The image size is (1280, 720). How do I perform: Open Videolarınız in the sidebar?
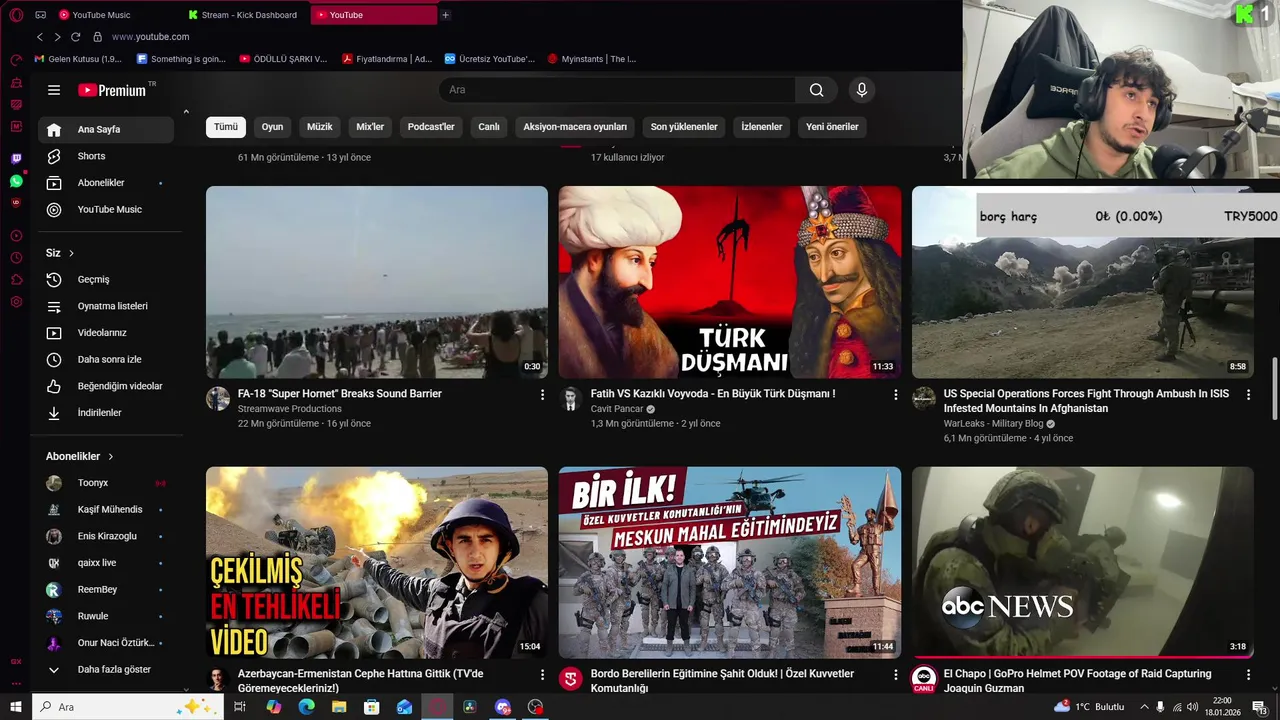coord(106,333)
